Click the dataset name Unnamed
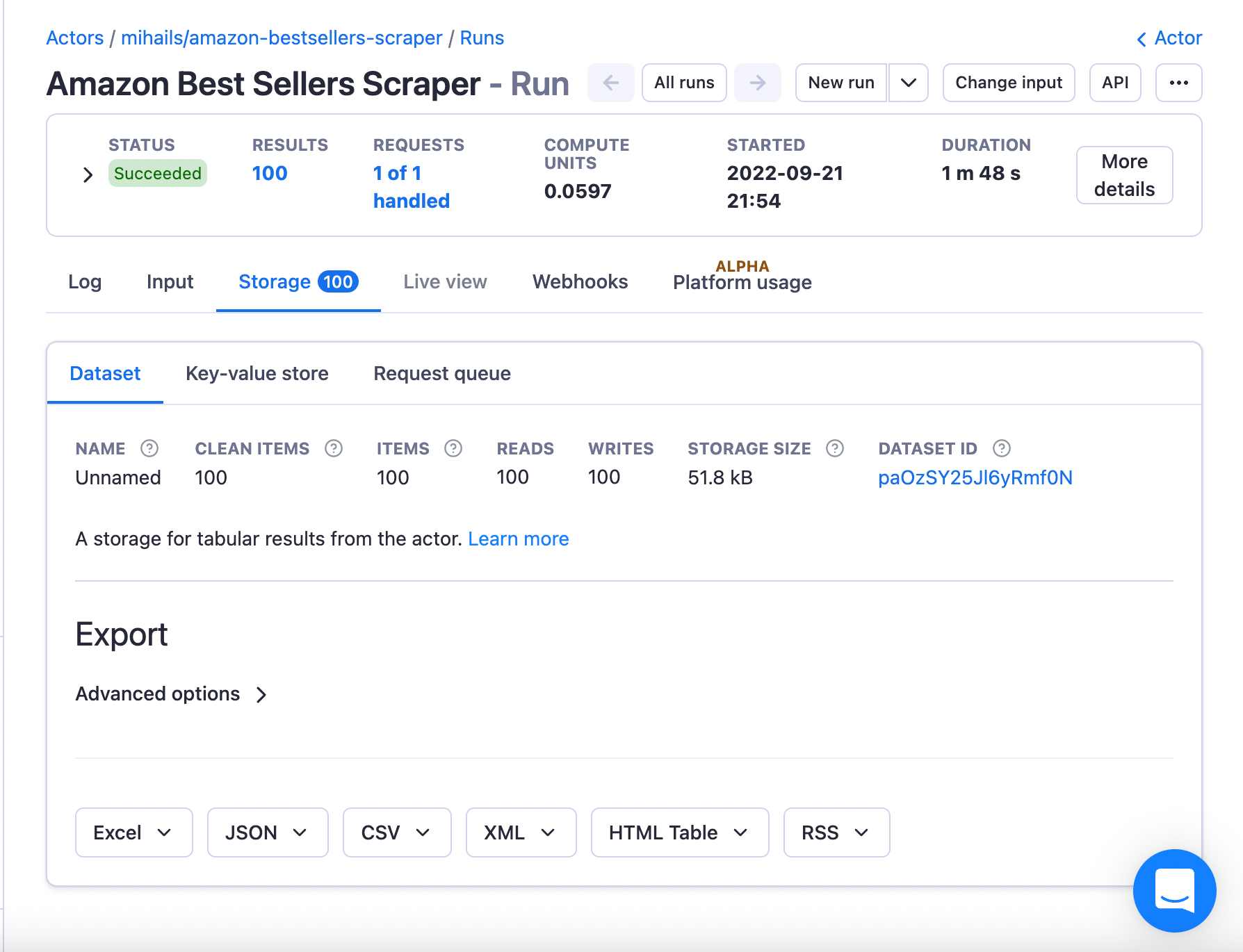The width and height of the screenshot is (1243, 952). [x=118, y=478]
